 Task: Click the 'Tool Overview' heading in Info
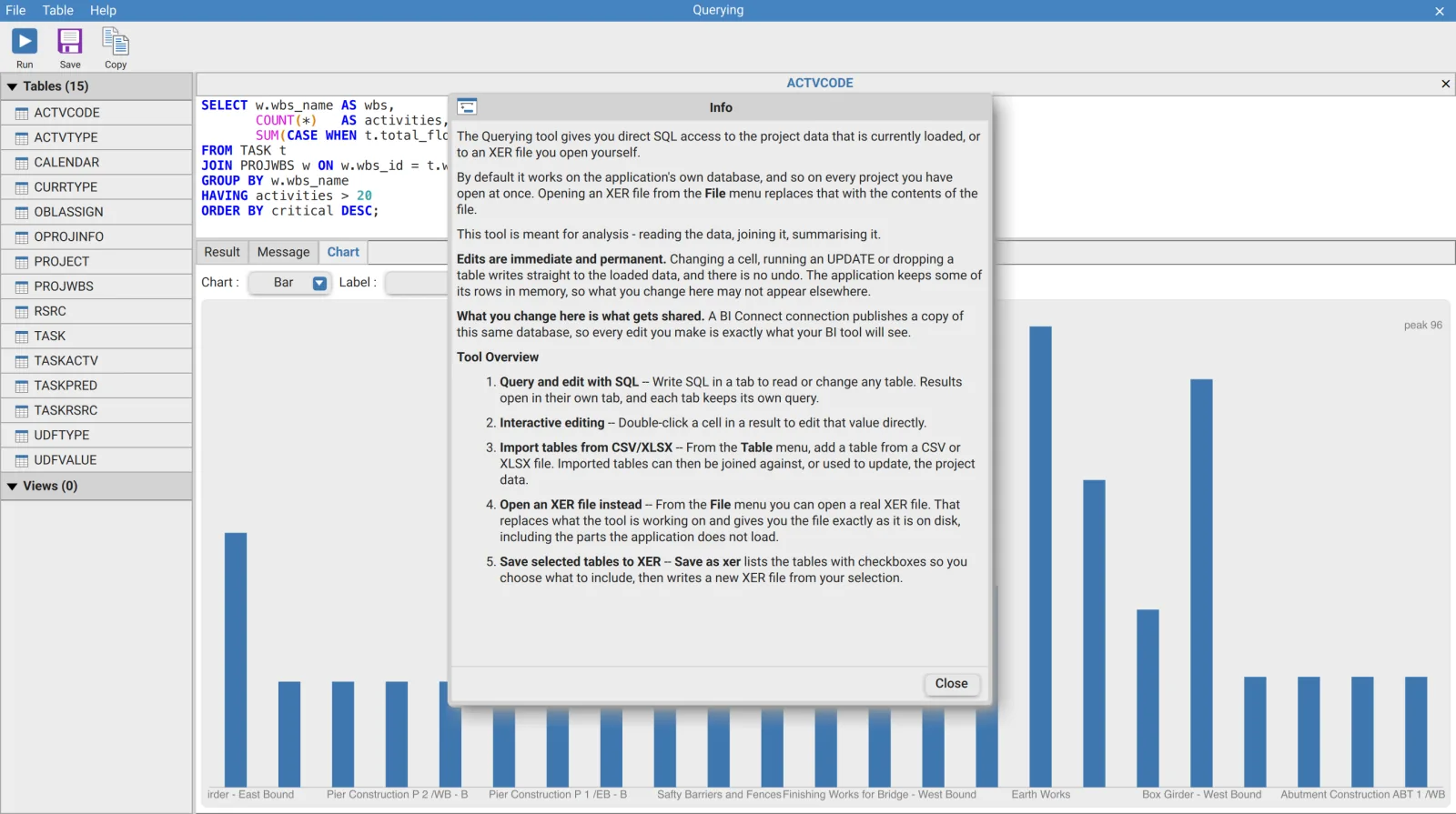click(498, 357)
